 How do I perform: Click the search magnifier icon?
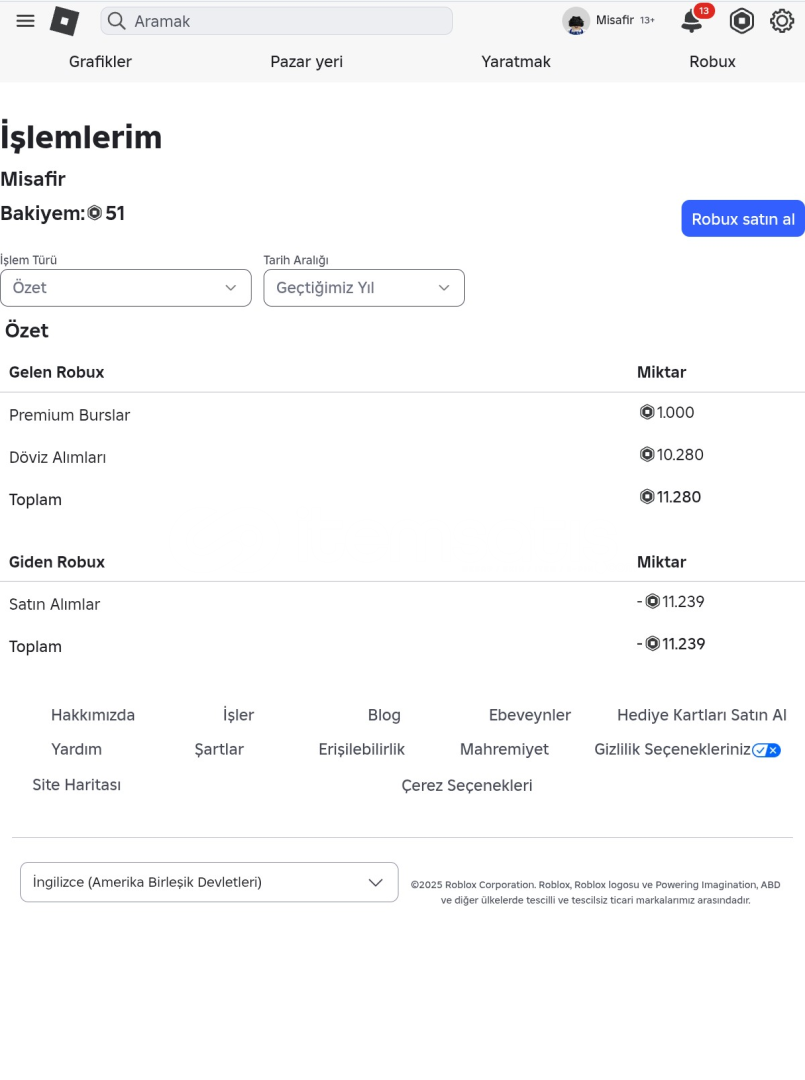click(117, 21)
